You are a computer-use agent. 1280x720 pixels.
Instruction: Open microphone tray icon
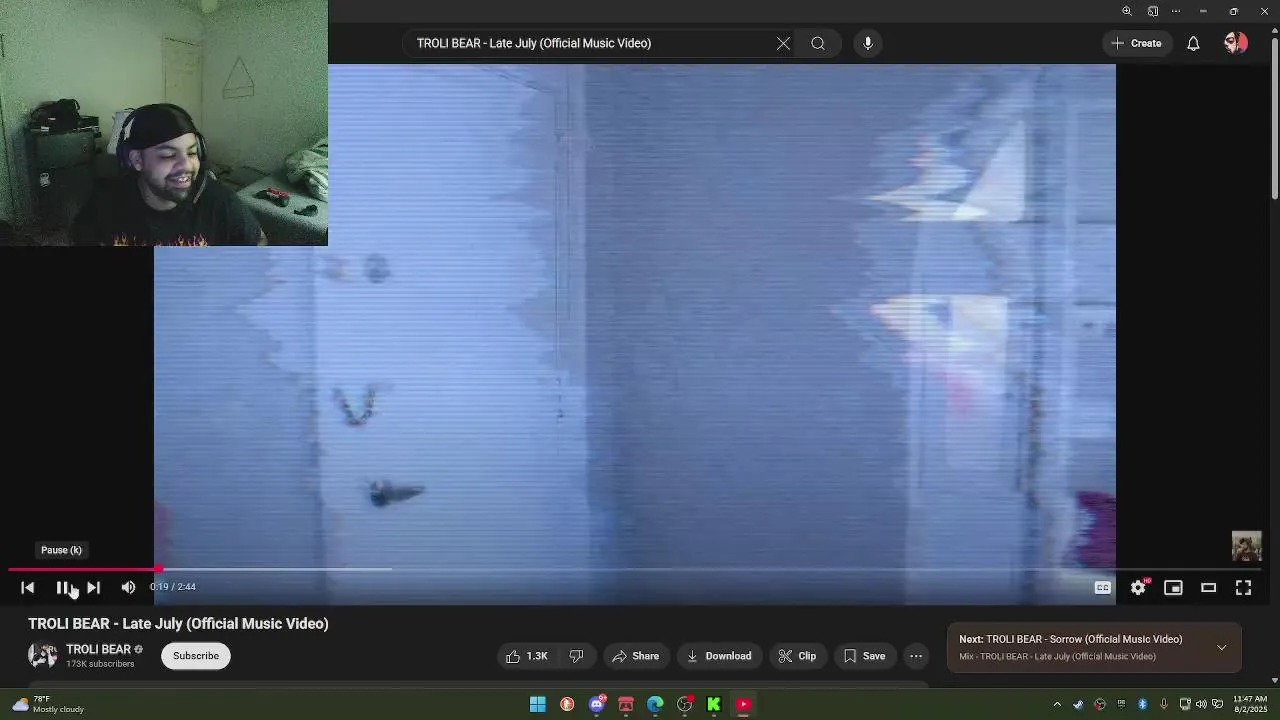pos(1164,704)
